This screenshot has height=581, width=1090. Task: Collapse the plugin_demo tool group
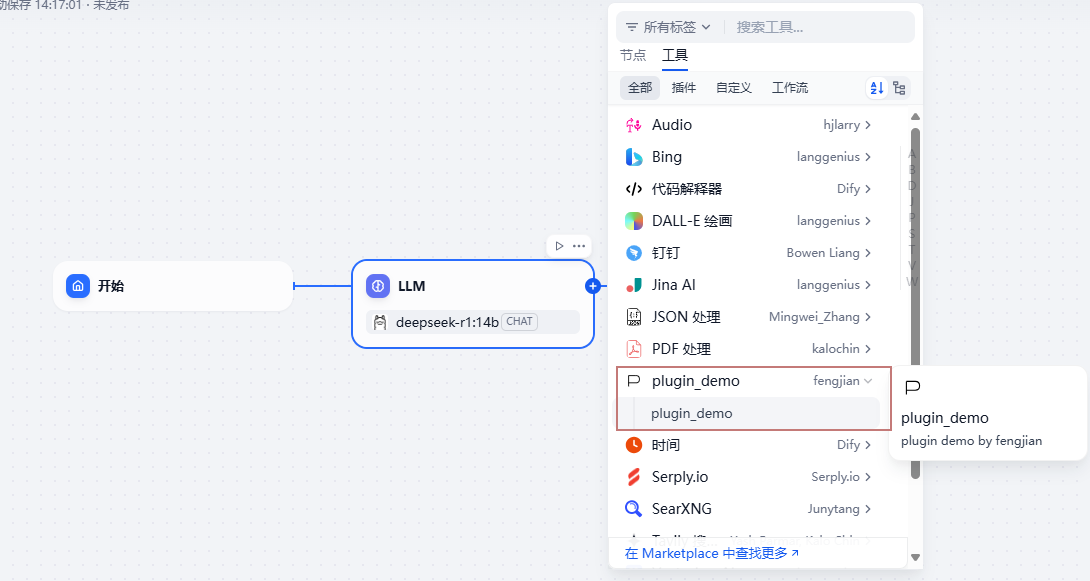coord(868,381)
